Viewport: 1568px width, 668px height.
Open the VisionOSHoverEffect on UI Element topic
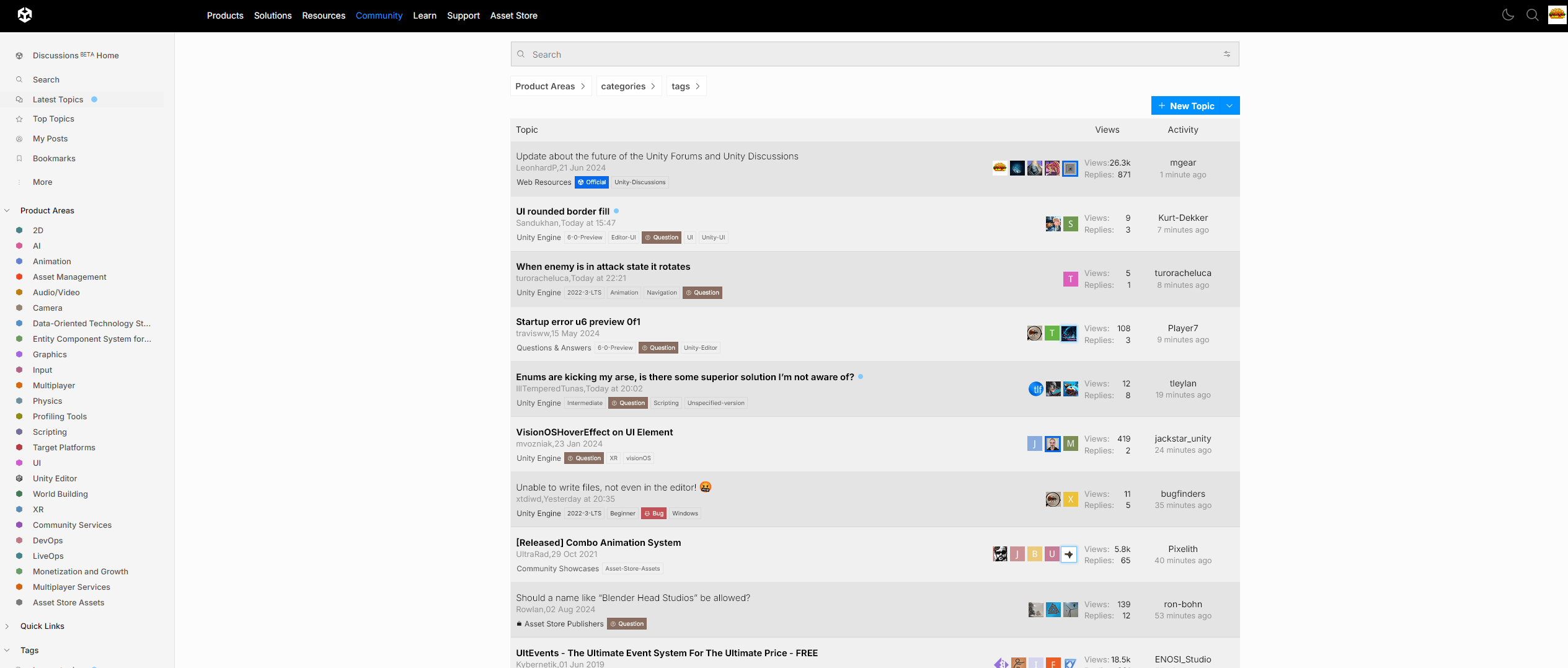(x=594, y=432)
